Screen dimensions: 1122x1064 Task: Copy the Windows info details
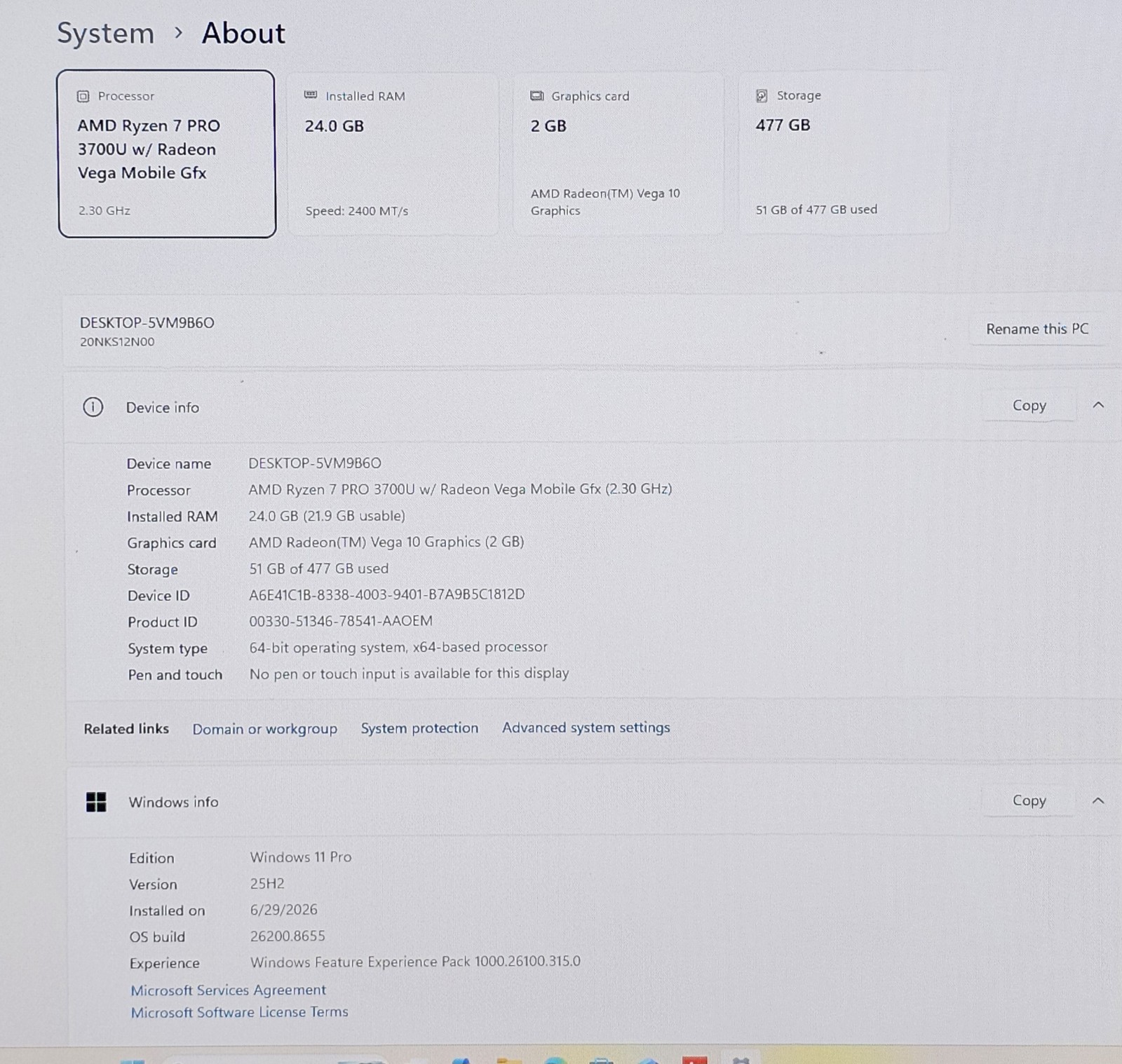point(1029,800)
